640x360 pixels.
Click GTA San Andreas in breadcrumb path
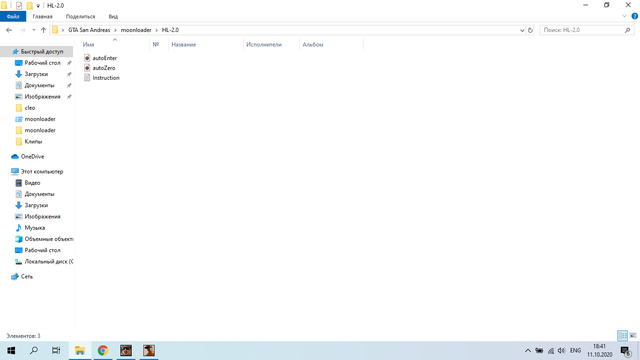point(89,30)
